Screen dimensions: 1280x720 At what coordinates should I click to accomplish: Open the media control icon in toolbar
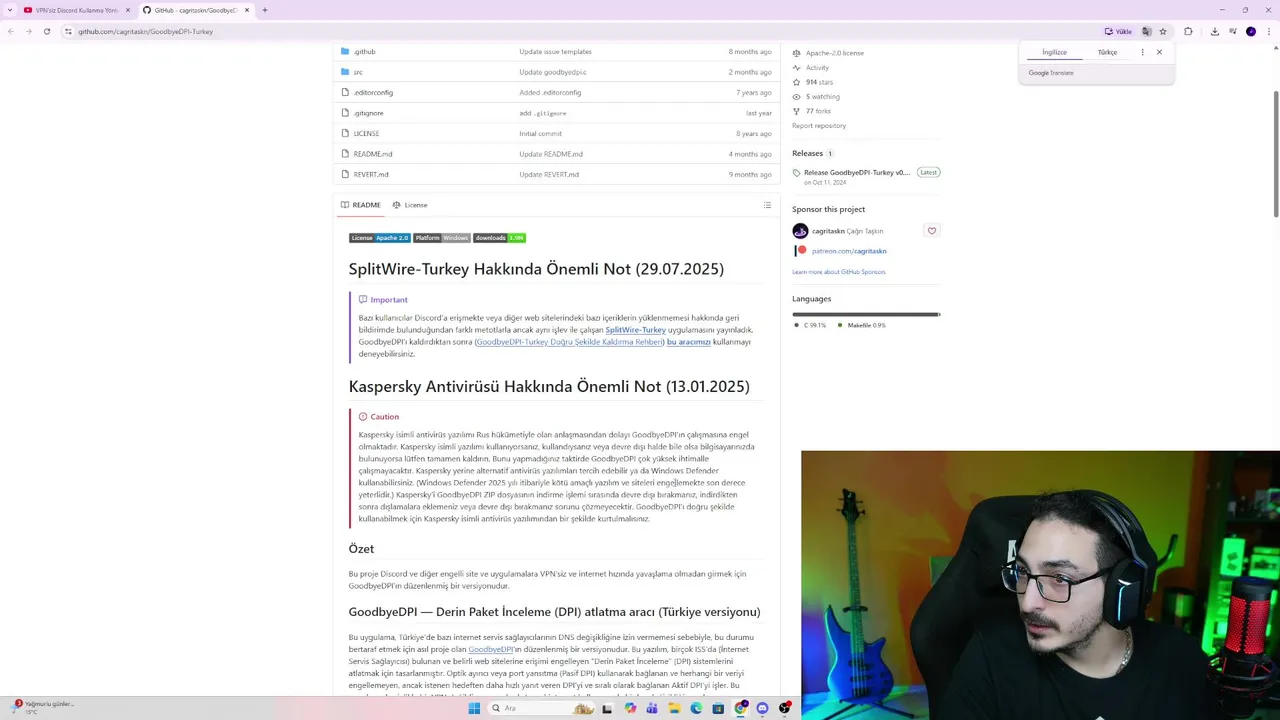1232,31
